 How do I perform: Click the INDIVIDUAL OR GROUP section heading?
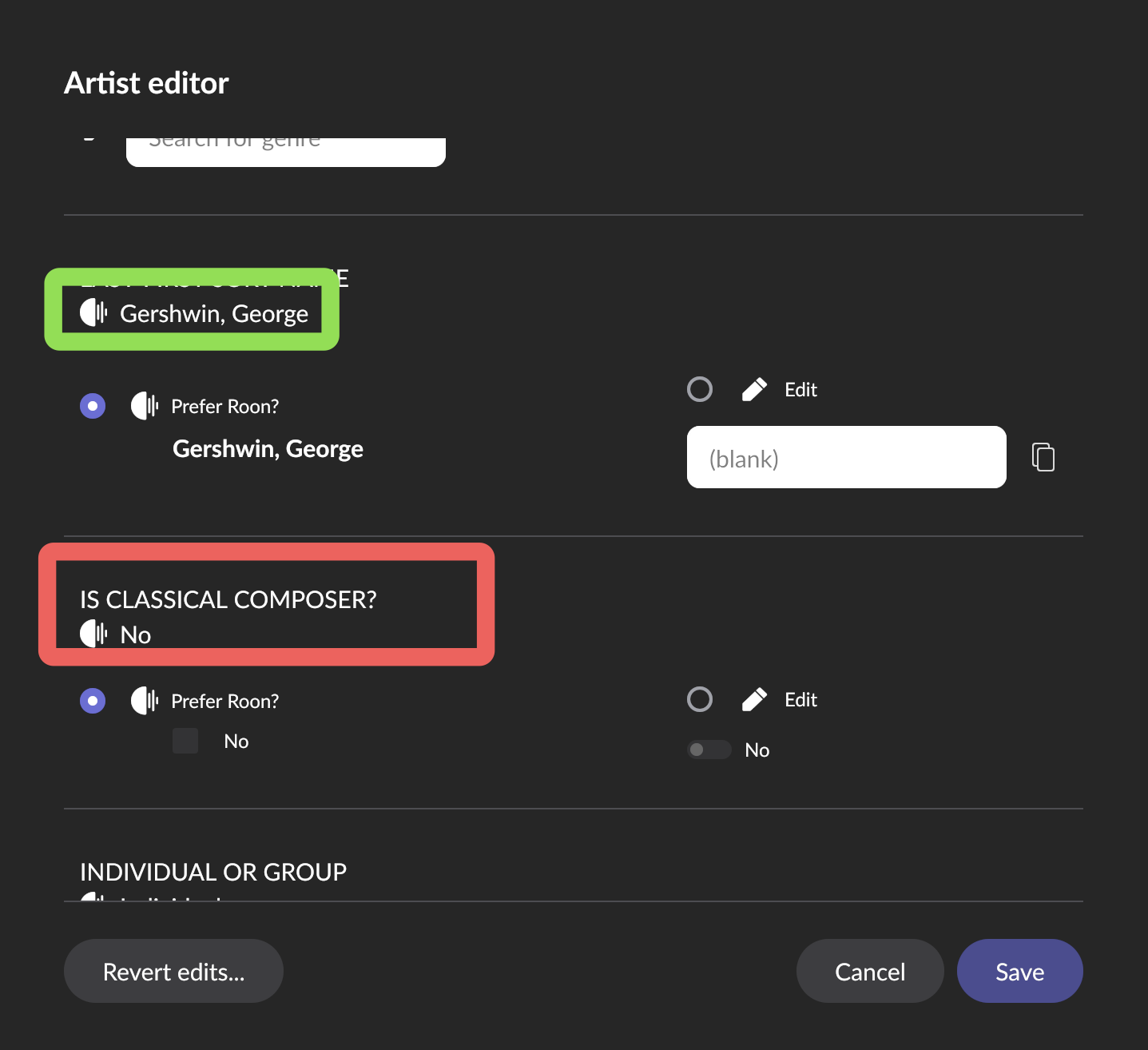213,872
